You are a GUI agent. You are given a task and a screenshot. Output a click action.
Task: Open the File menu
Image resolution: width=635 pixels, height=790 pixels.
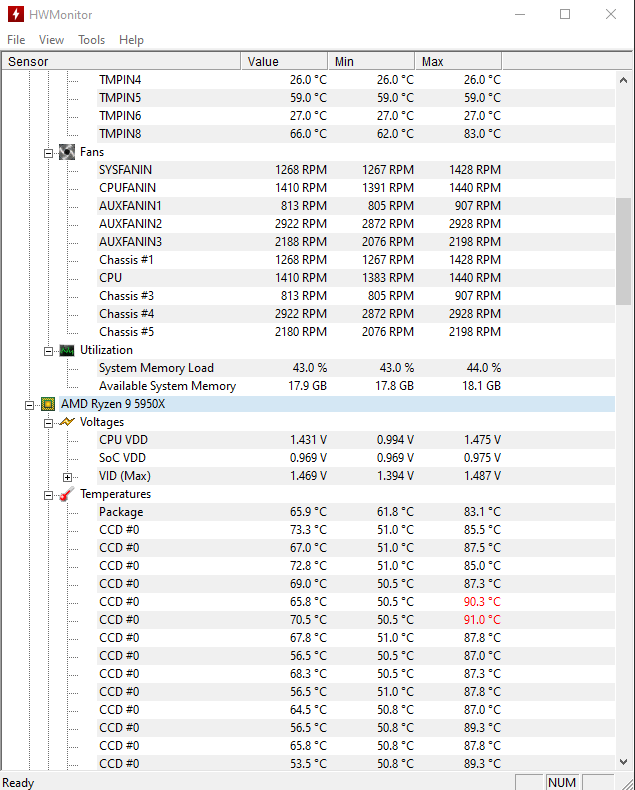(x=16, y=40)
